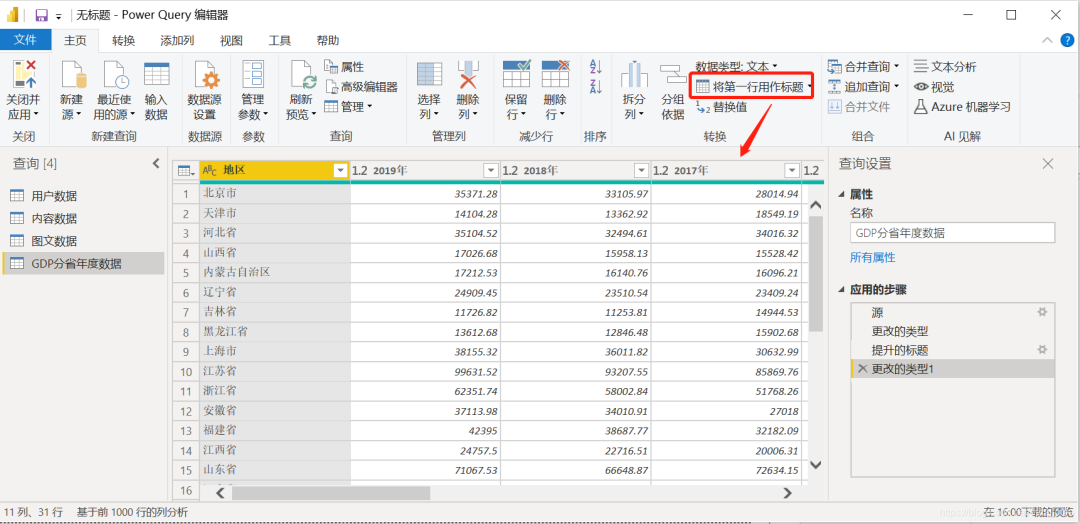Open All Properties (所有属性) link

click(x=873, y=258)
